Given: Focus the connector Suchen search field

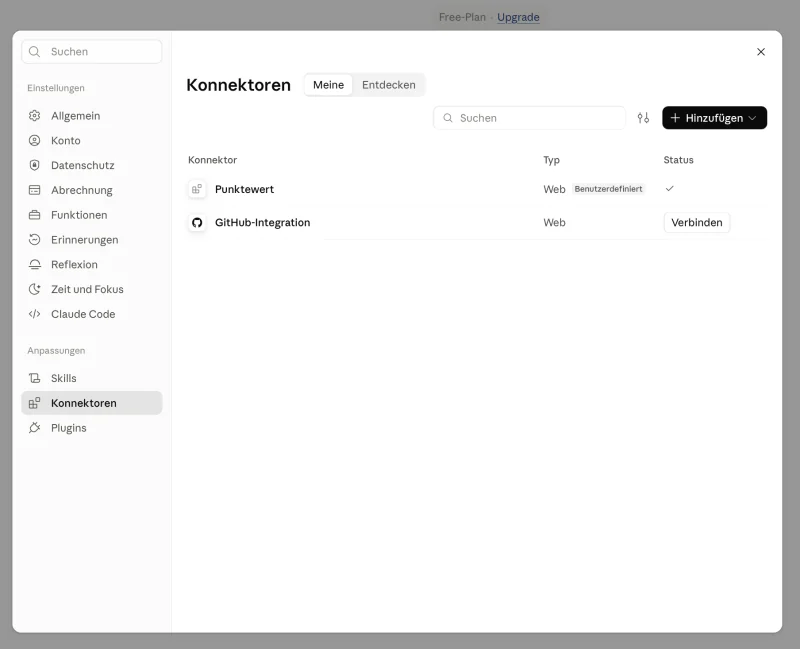Looking at the screenshot, I should click(x=529, y=118).
